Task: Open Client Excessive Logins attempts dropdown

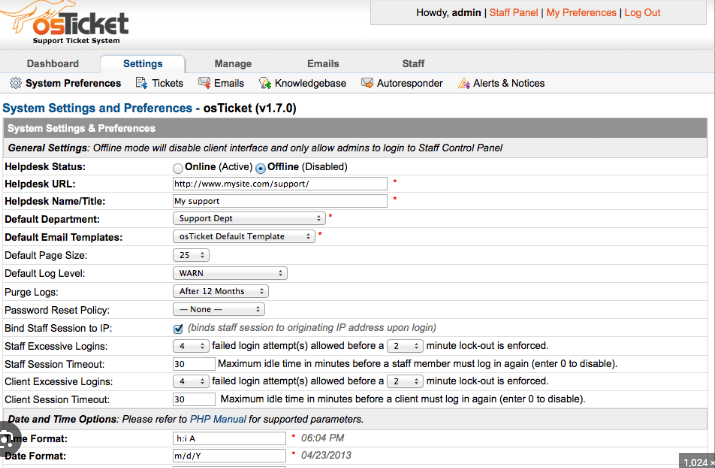Action: click(191, 381)
